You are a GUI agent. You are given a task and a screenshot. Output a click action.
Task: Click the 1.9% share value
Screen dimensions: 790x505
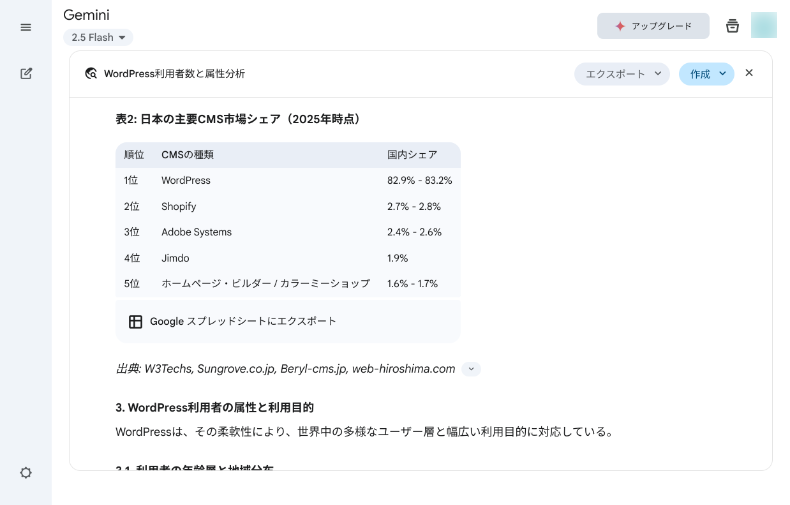tap(398, 258)
